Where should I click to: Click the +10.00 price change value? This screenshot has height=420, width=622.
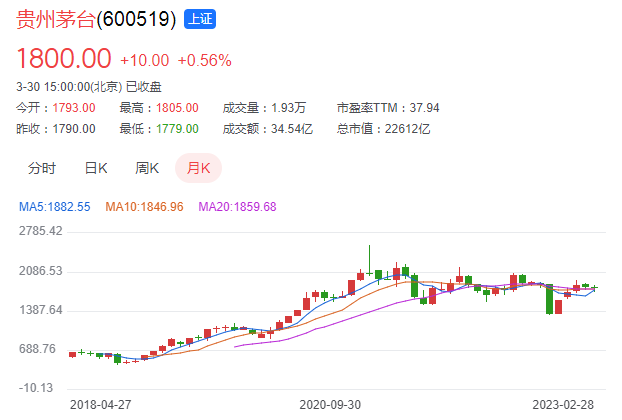(144, 61)
